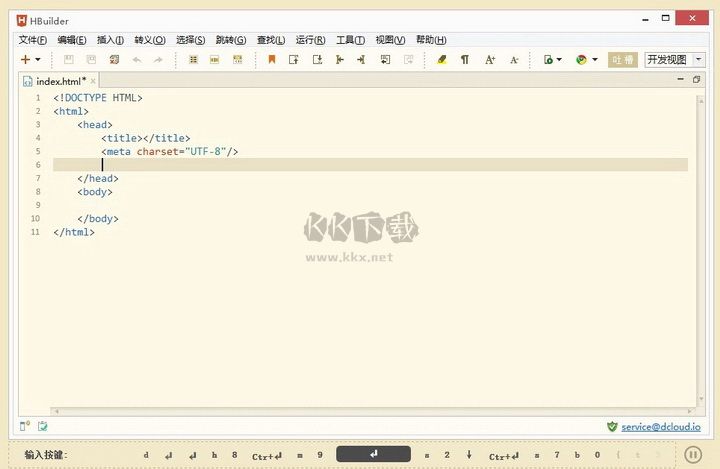This screenshot has width=720, height=469.
Task: Expand the Chrome browser dropdown arrow
Action: (595, 60)
